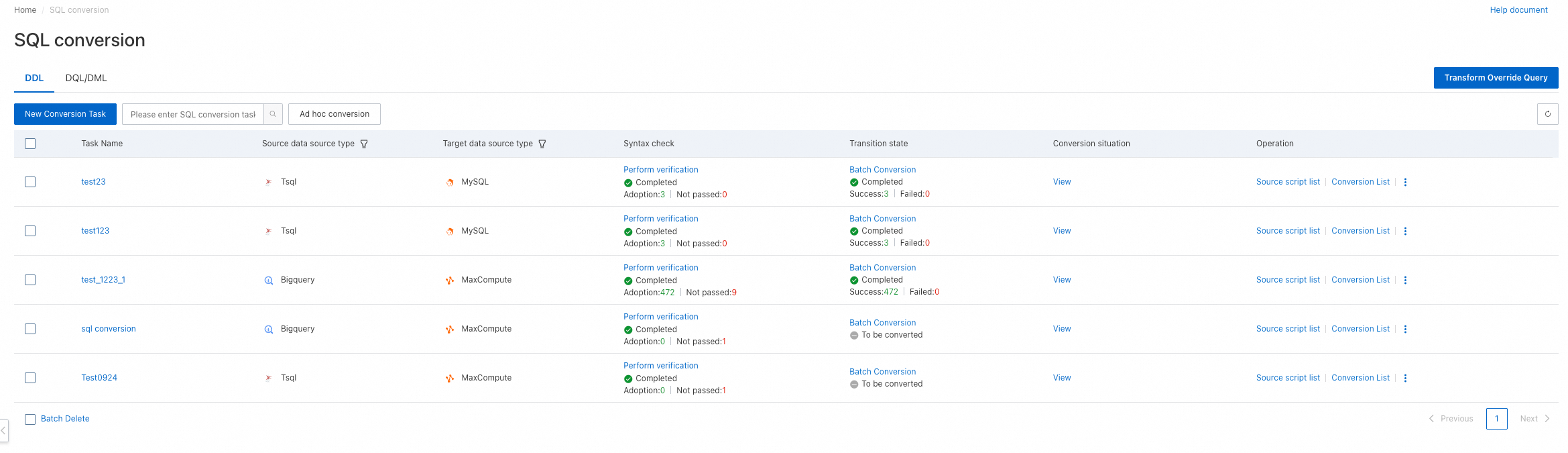Open Conversion List for Test0924
The width and height of the screenshot is (1568, 453).
click(1360, 378)
